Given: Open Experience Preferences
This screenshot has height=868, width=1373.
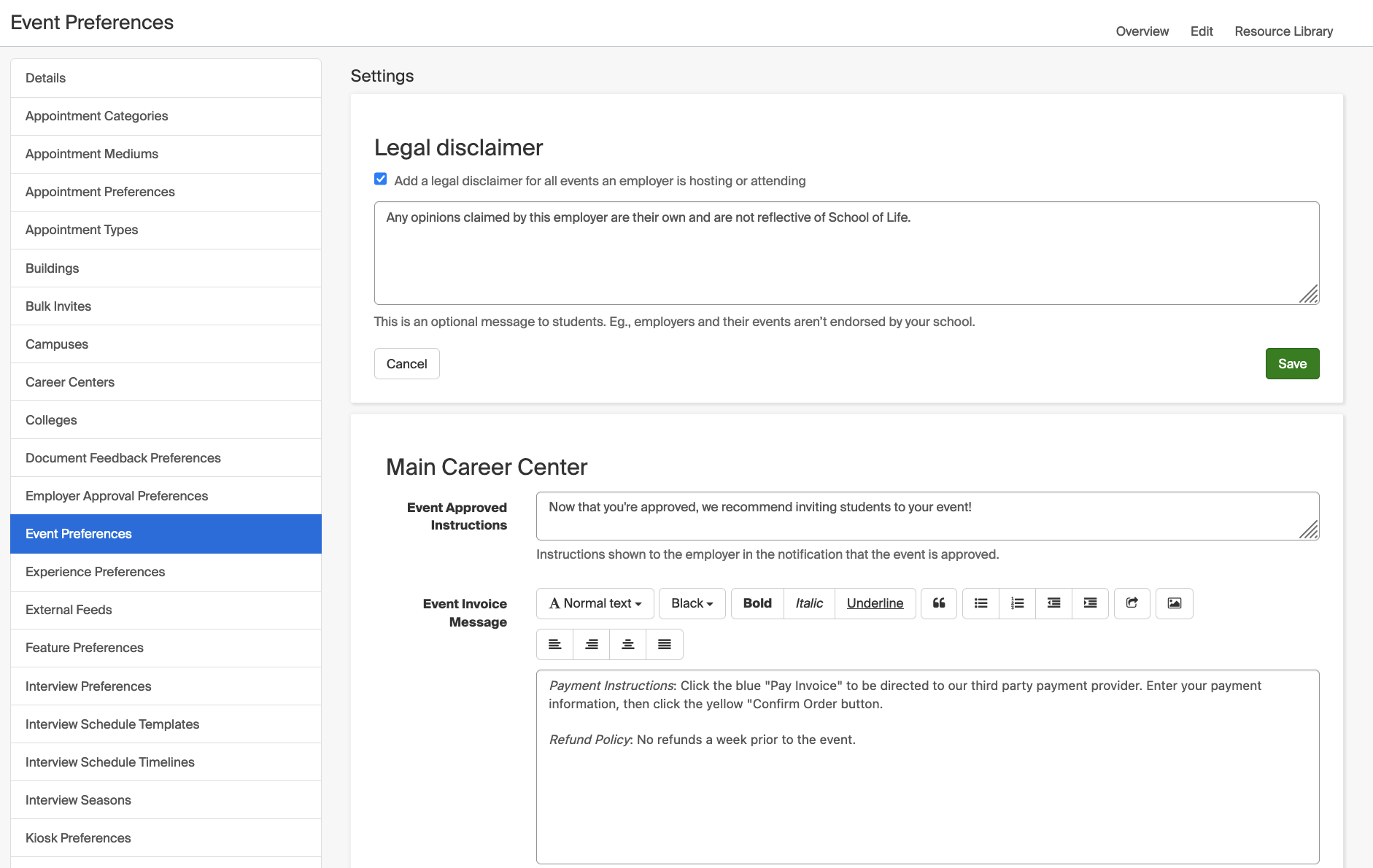Looking at the screenshot, I should point(166,572).
